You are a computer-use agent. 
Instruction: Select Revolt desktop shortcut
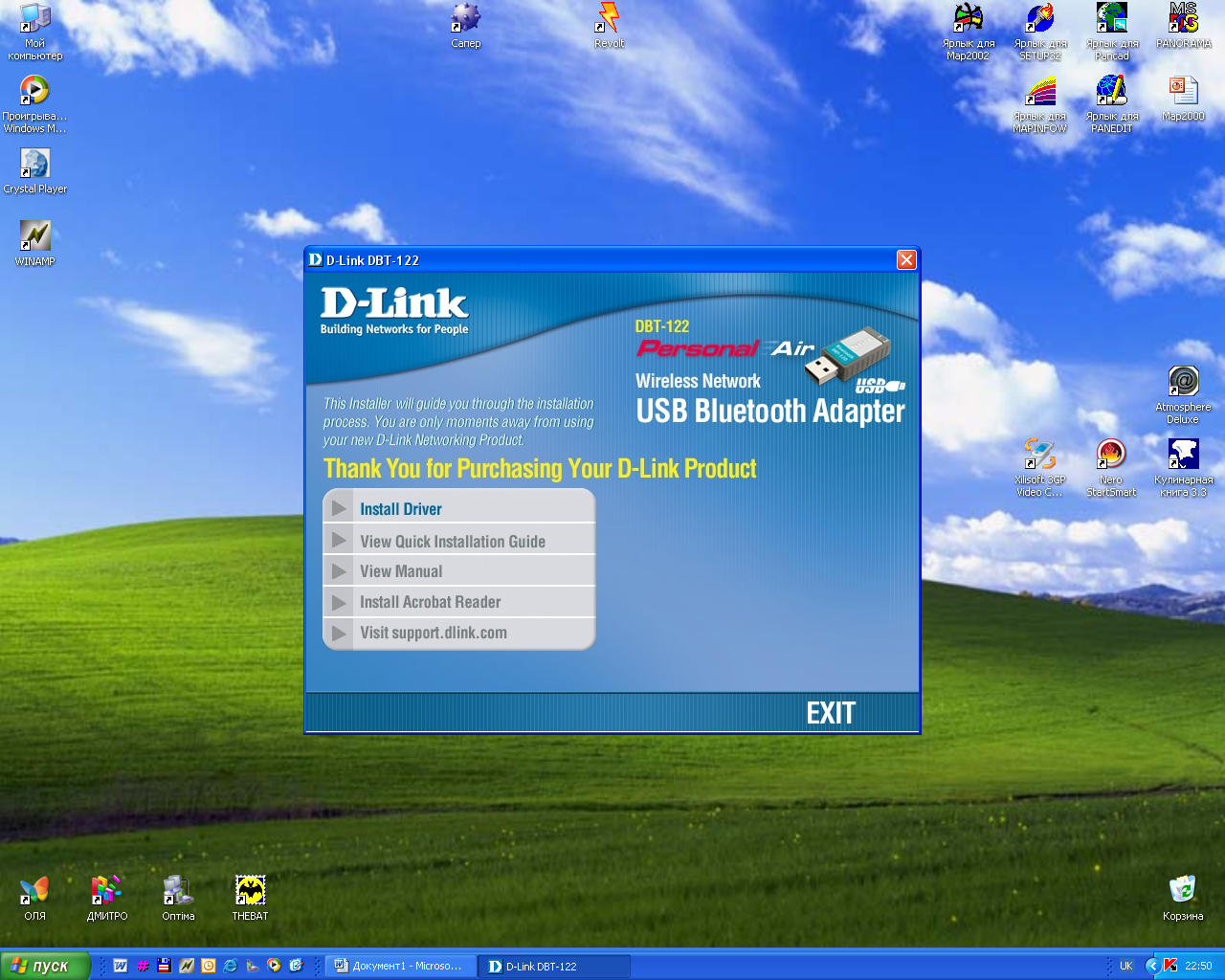(x=609, y=26)
